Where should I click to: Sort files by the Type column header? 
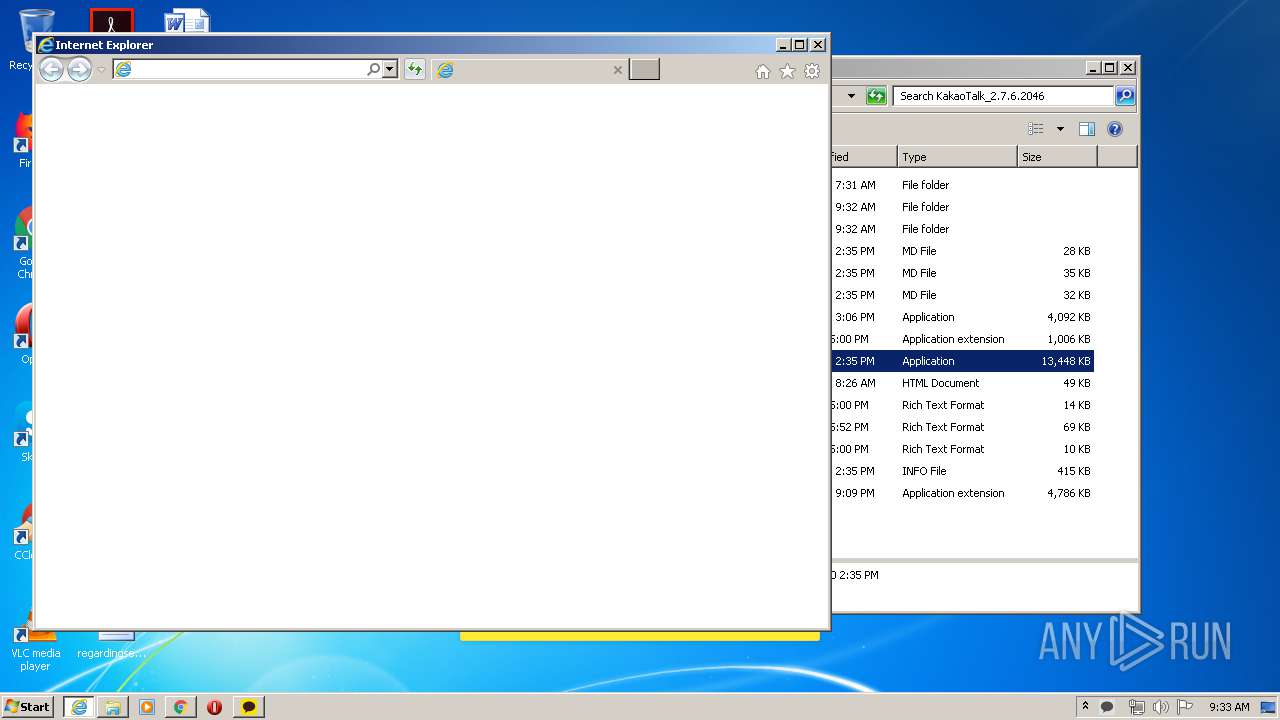(x=957, y=157)
